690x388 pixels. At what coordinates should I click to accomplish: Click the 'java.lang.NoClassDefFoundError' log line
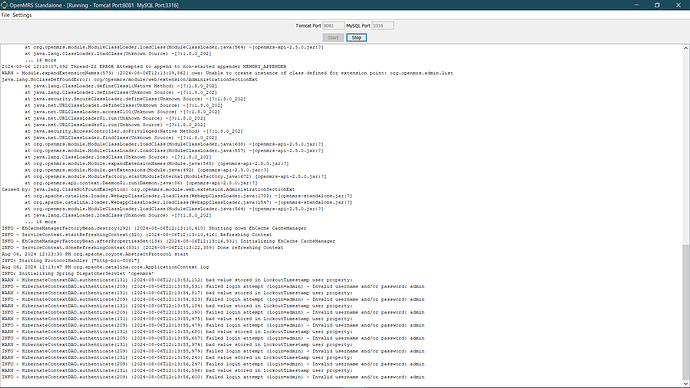(130, 80)
